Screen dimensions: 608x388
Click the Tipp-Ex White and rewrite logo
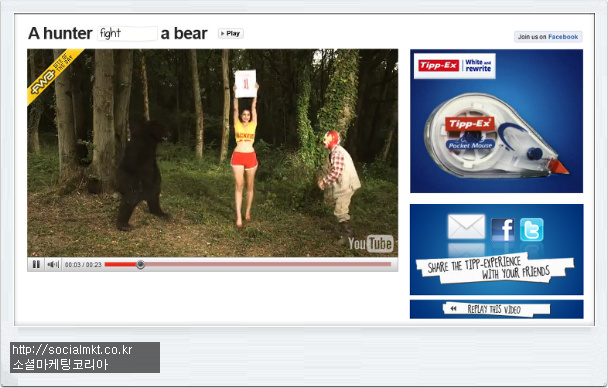(454, 66)
